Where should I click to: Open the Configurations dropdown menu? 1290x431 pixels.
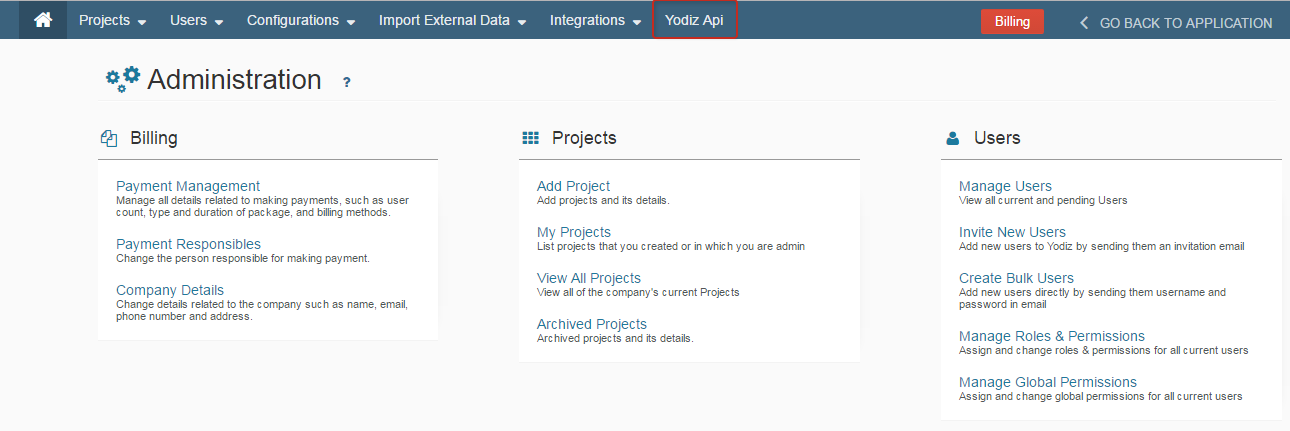(x=301, y=21)
